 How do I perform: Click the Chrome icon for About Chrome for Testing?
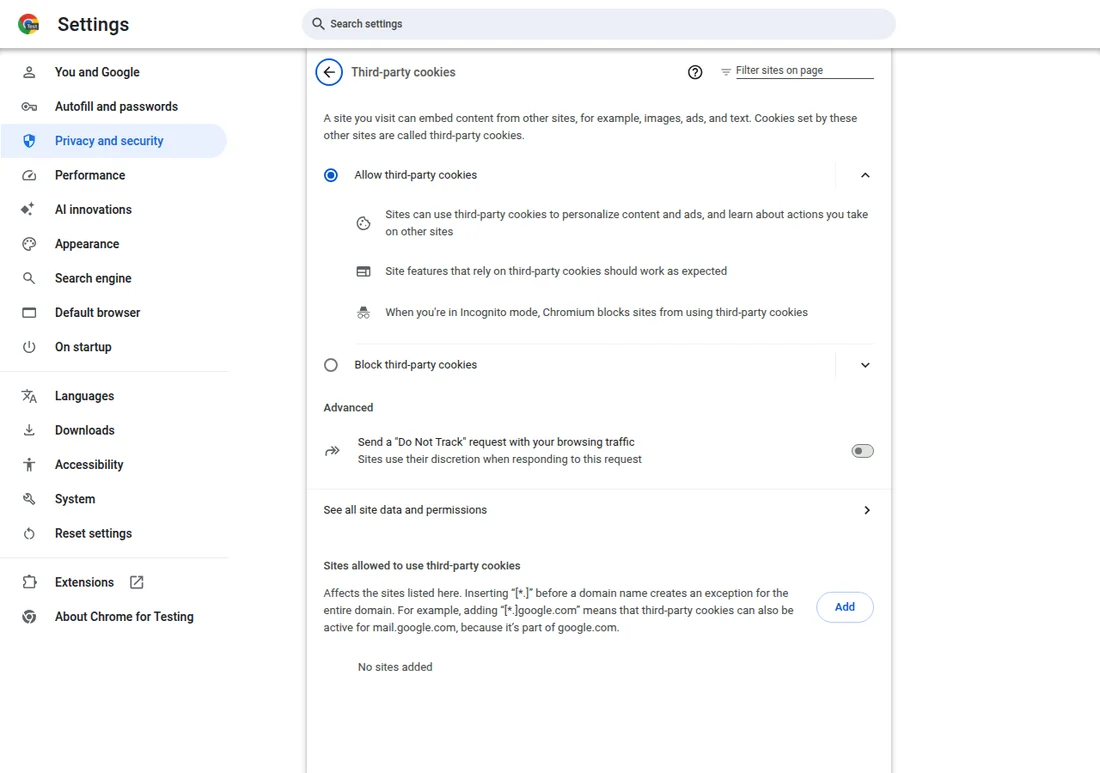(29, 617)
